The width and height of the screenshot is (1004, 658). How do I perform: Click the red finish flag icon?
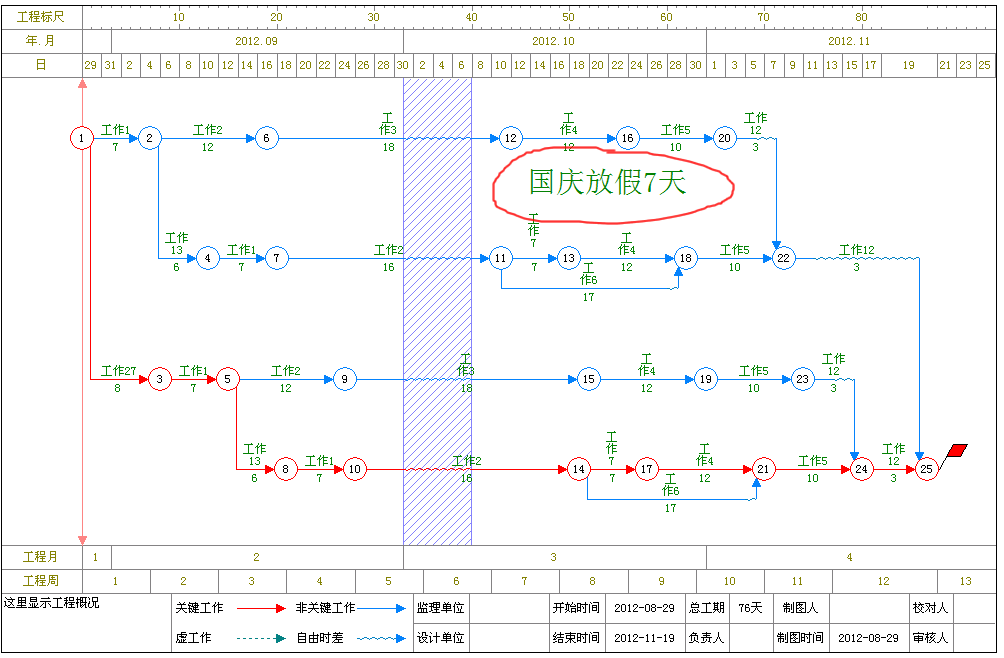(x=956, y=451)
